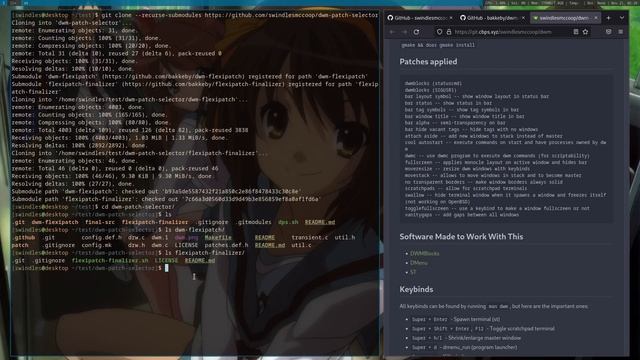
Task: Go back in the Firefox browser
Action: click(392, 32)
